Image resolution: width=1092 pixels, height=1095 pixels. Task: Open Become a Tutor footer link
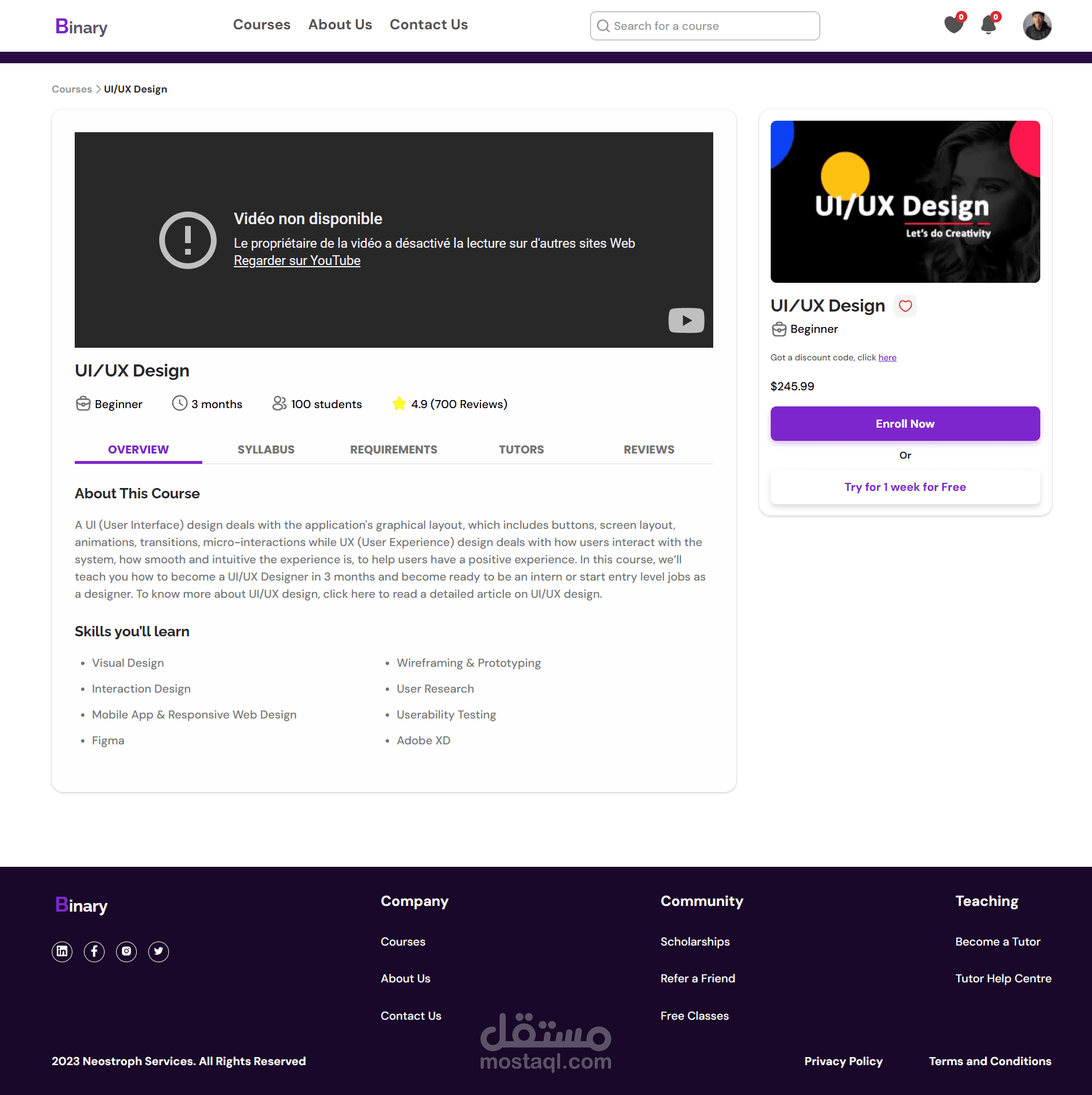tap(998, 942)
